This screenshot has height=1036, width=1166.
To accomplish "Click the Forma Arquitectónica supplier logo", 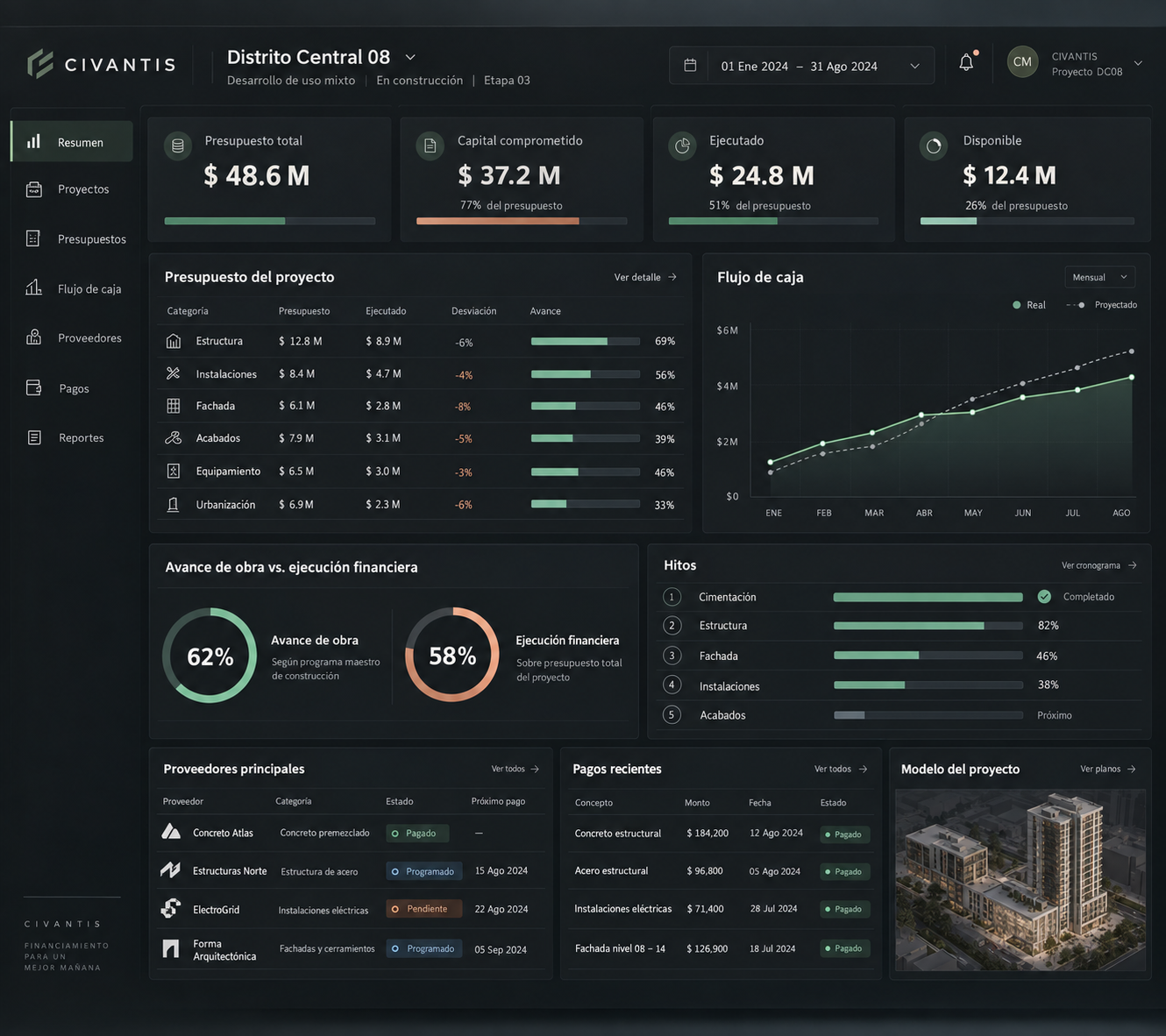I will 171,948.
